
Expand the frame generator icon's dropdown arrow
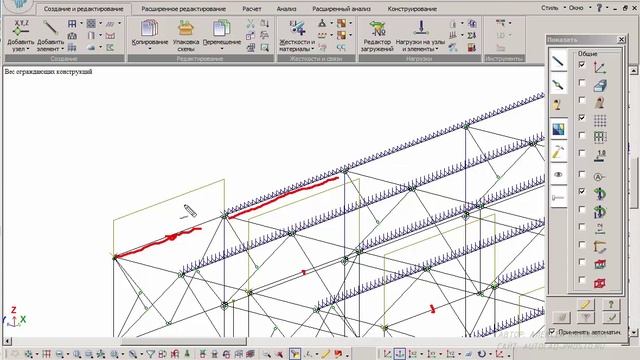click(x=81, y=24)
